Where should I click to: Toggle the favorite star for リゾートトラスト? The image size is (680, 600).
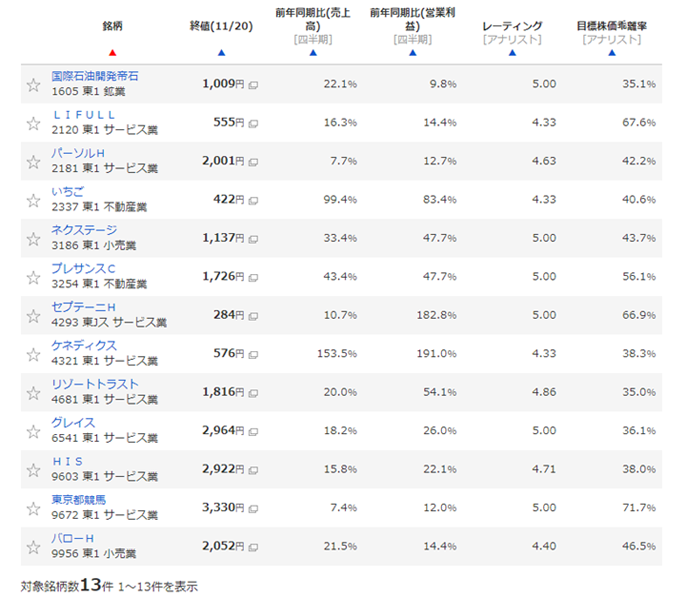click(33, 393)
